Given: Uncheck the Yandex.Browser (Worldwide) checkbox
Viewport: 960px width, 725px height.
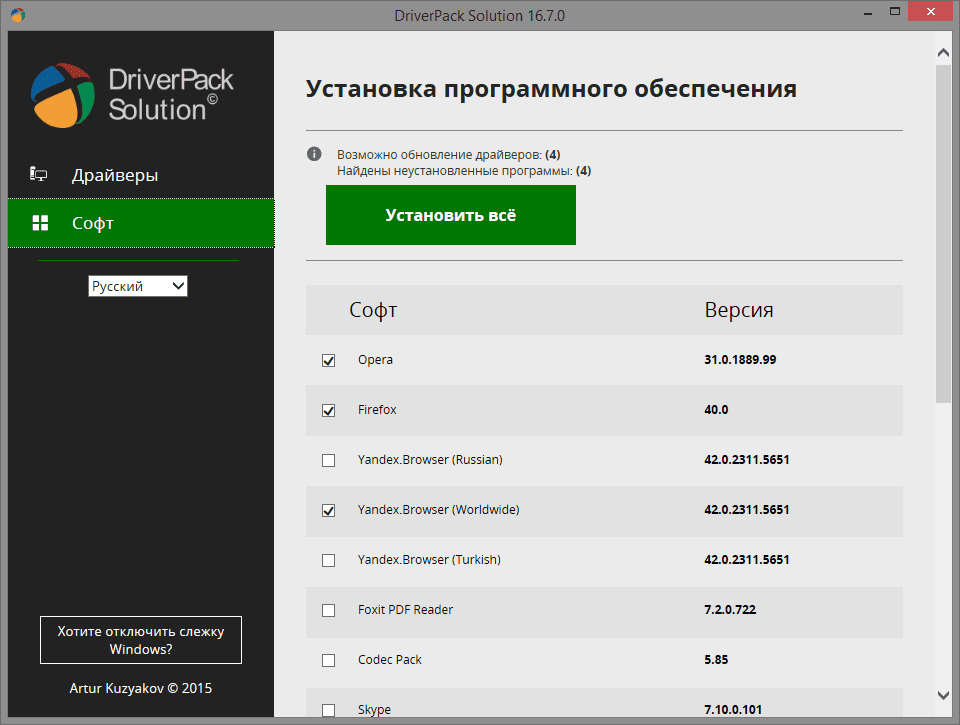Looking at the screenshot, I should [x=329, y=510].
